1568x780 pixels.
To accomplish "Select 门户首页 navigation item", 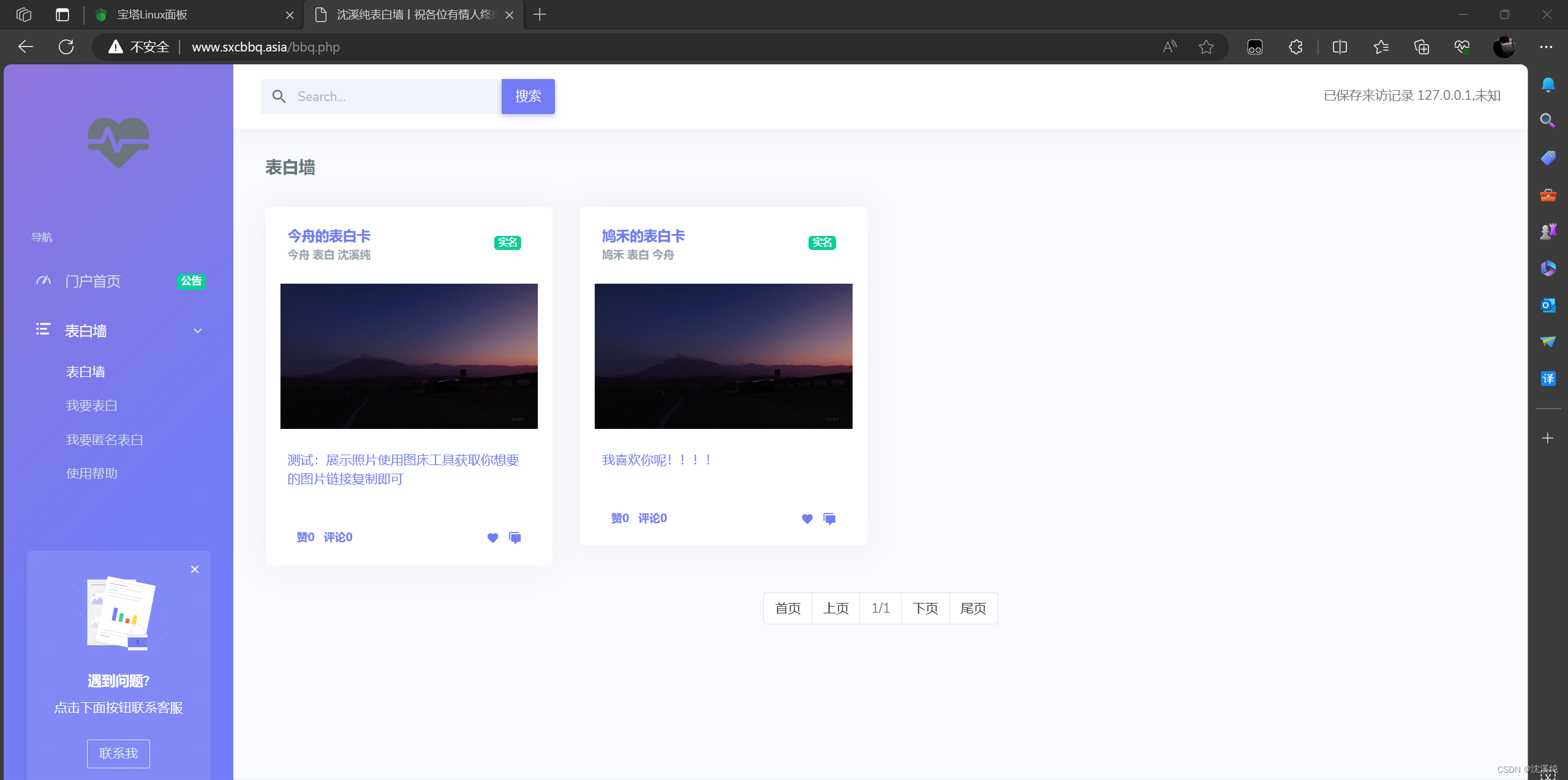I will (x=93, y=281).
